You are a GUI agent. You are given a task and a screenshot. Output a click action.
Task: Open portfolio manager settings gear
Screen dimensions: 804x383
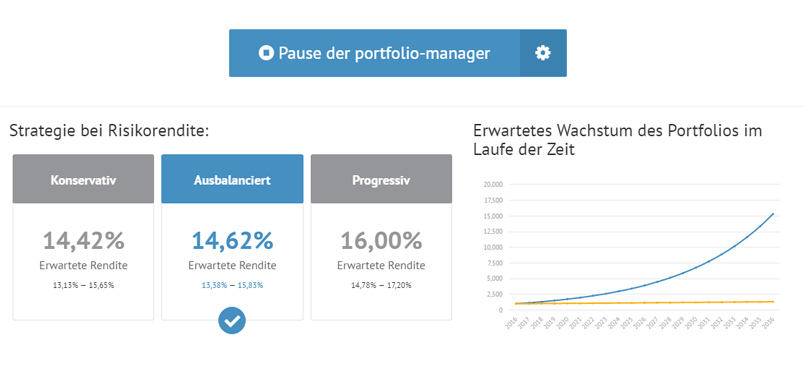[543, 53]
